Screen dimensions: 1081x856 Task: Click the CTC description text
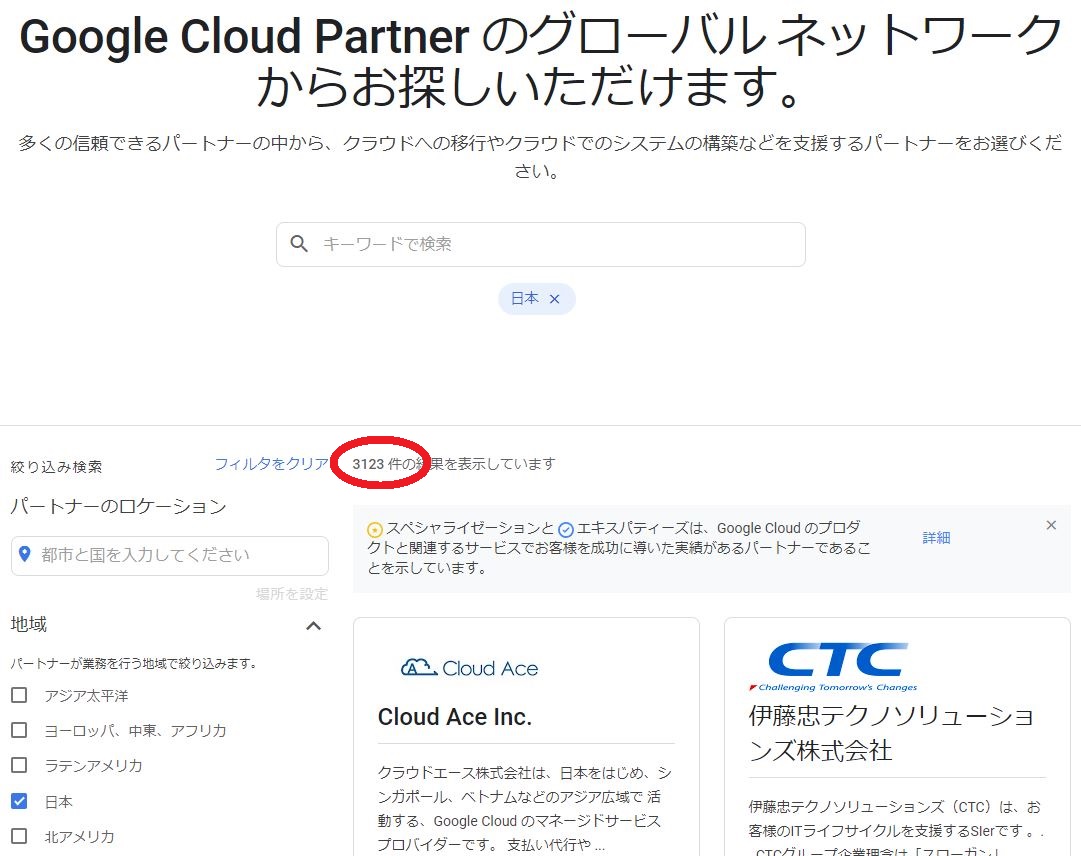coord(895,829)
